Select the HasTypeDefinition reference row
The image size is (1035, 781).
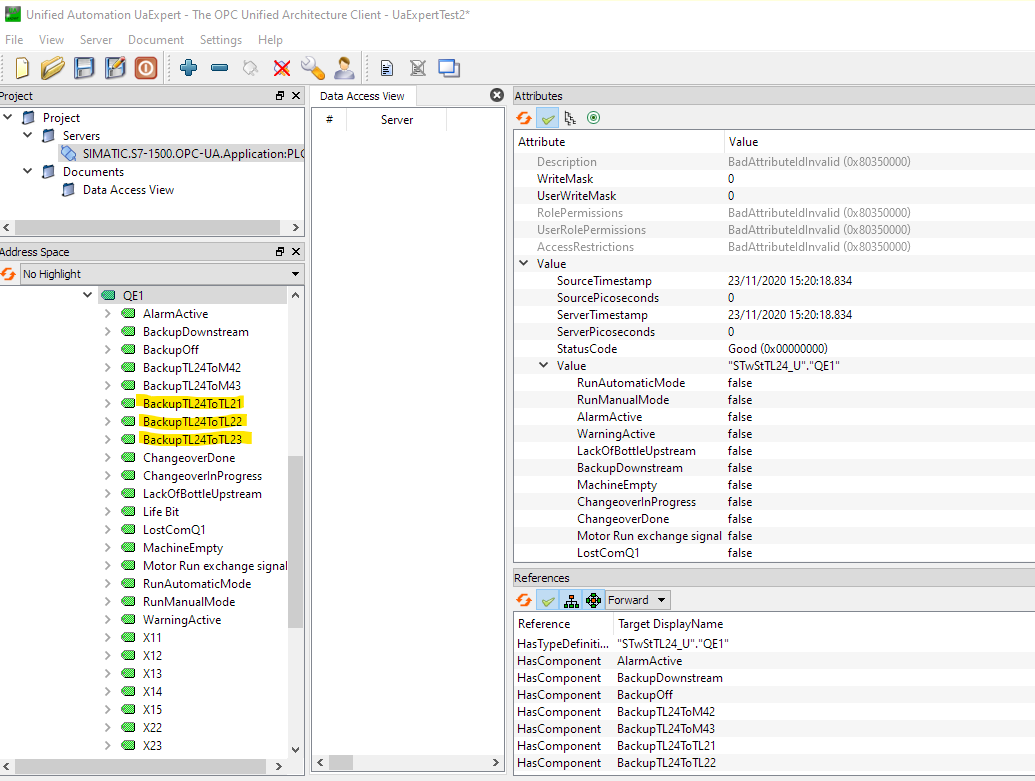pos(774,644)
